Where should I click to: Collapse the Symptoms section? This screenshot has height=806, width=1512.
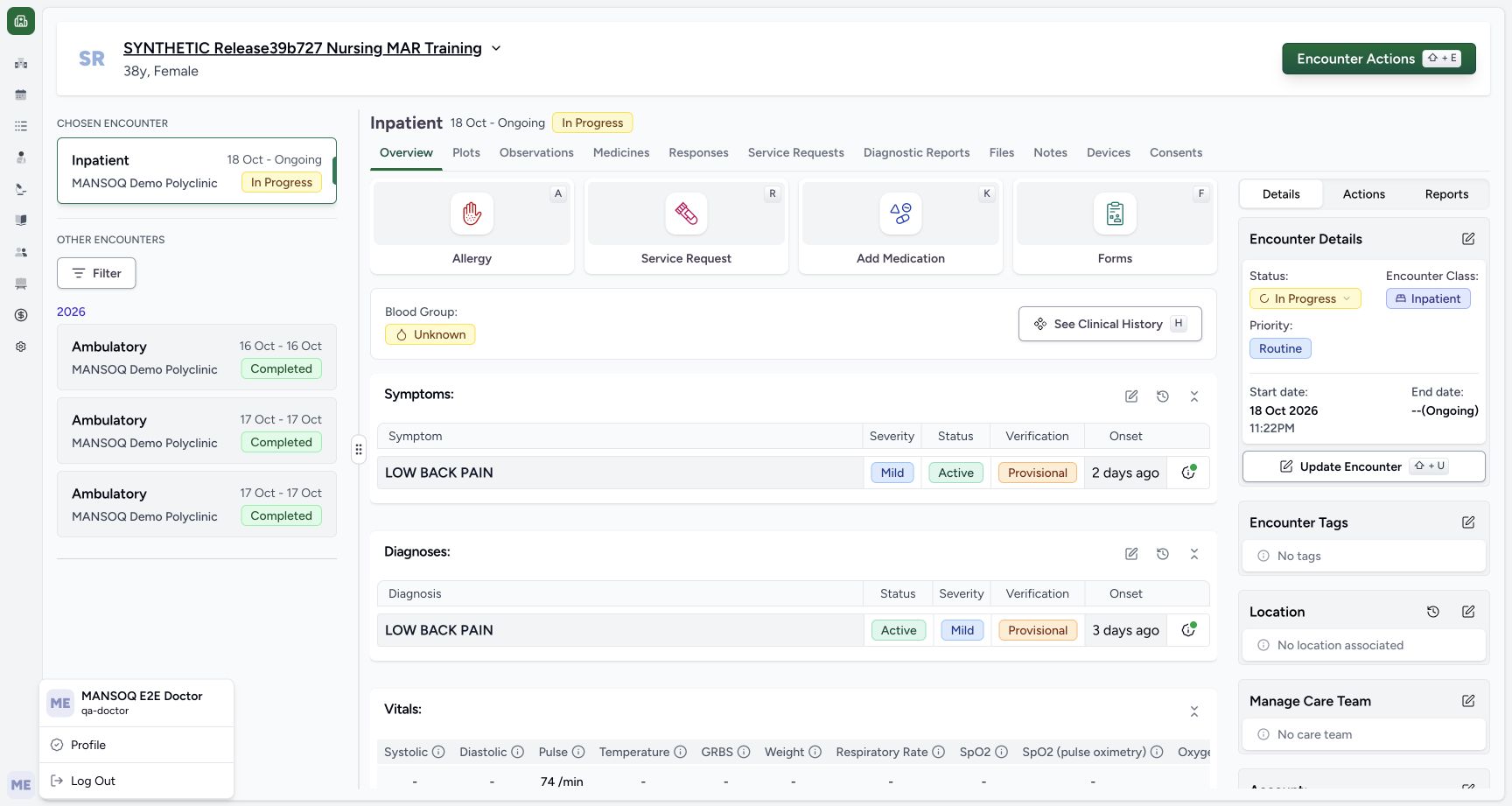1194,396
